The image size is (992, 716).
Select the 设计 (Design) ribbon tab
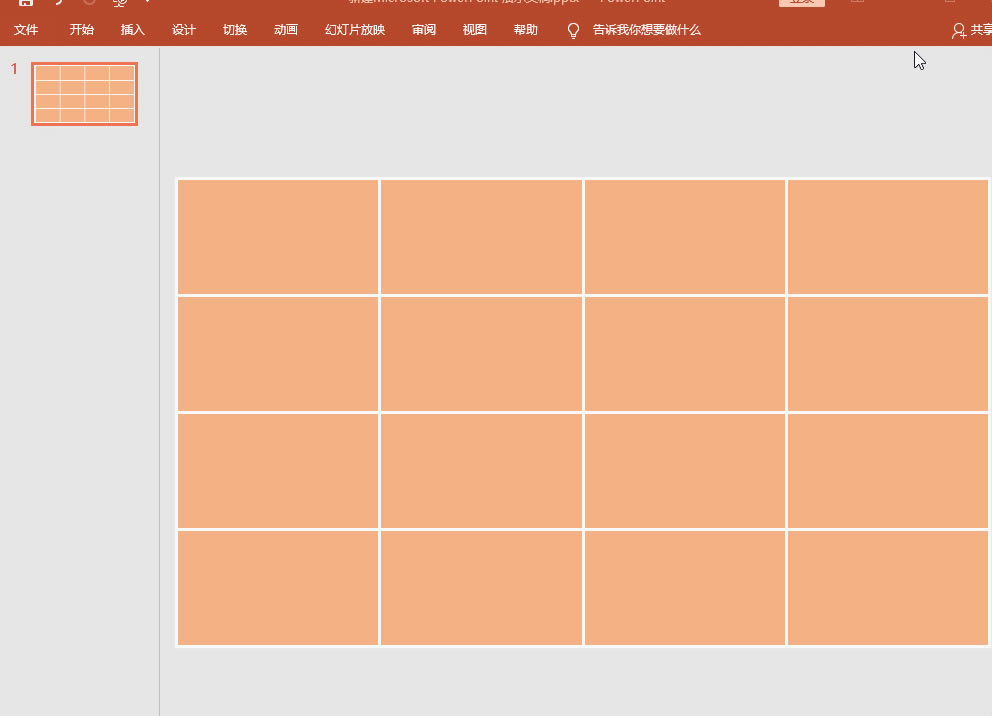pyautogui.click(x=184, y=30)
